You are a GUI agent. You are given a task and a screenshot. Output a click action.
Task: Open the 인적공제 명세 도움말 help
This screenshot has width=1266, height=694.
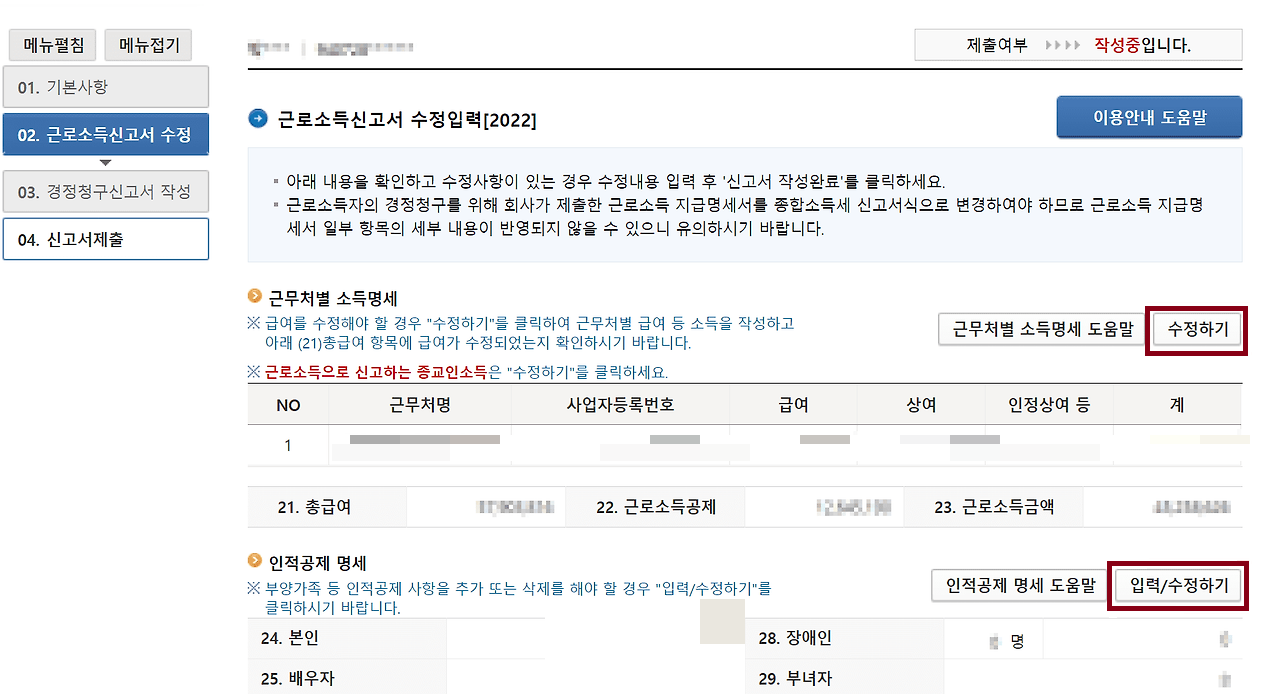[x=1019, y=585]
